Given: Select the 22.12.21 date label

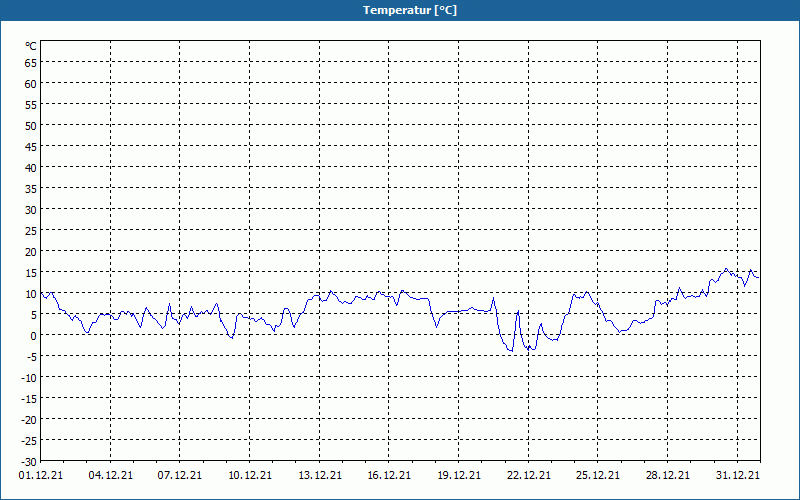Looking at the screenshot, I should click(529, 476).
